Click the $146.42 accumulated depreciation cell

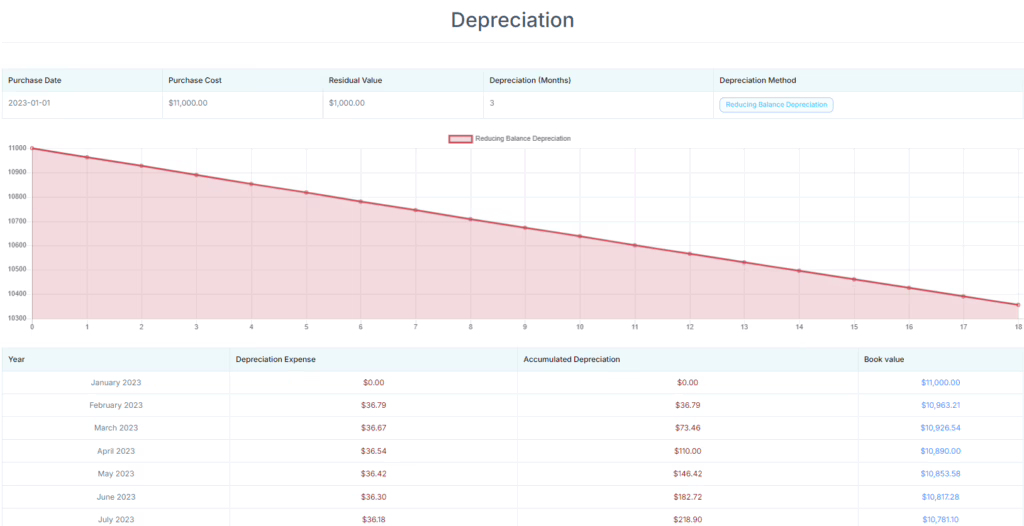click(x=686, y=473)
